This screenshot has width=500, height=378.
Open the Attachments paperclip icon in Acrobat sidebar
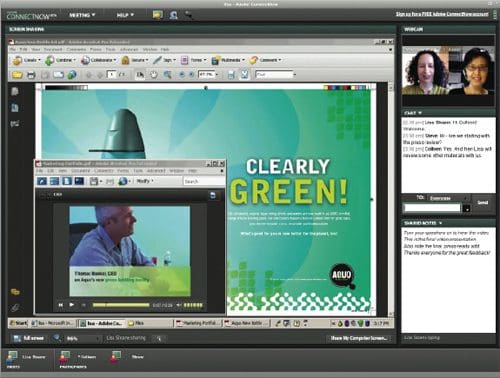[15, 308]
